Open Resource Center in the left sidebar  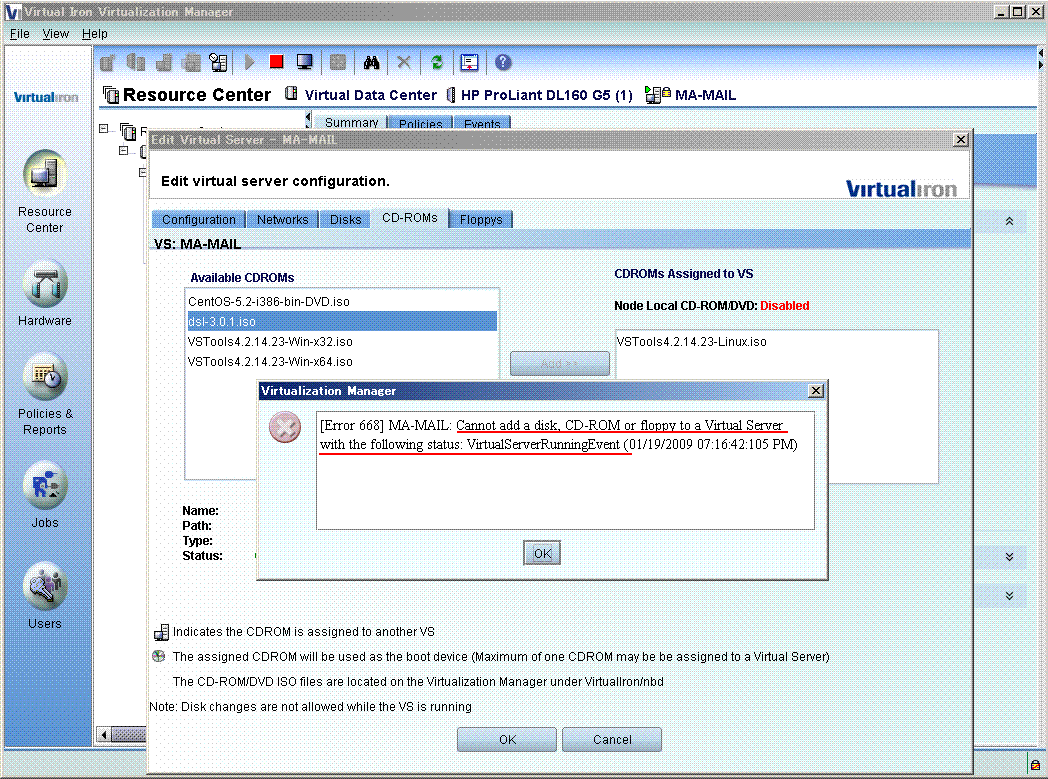(x=45, y=192)
